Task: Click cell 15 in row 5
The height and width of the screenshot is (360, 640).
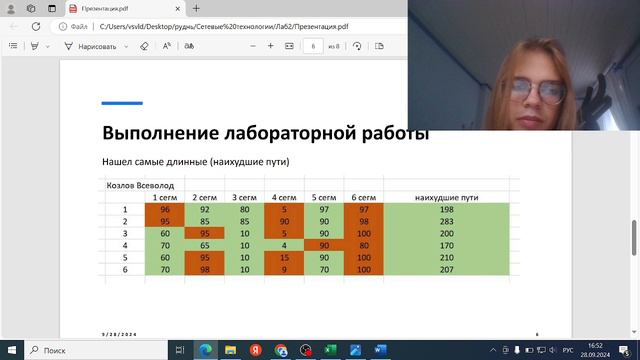Action: 284,258
